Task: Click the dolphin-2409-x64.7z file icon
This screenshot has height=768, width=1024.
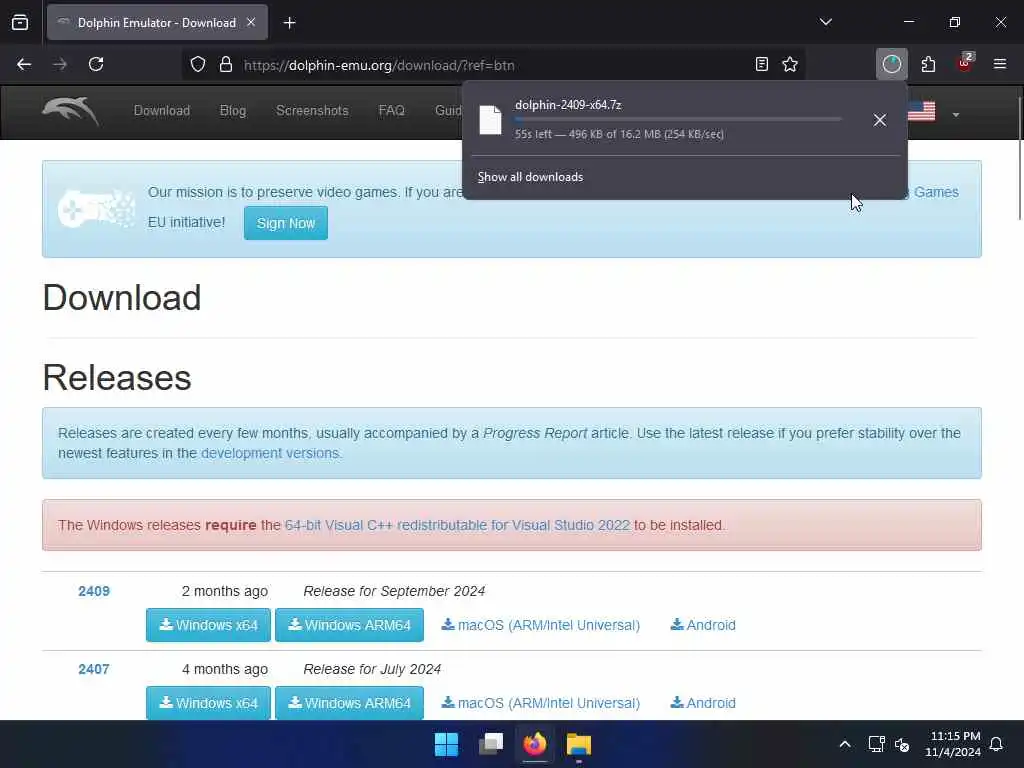Action: click(x=490, y=120)
